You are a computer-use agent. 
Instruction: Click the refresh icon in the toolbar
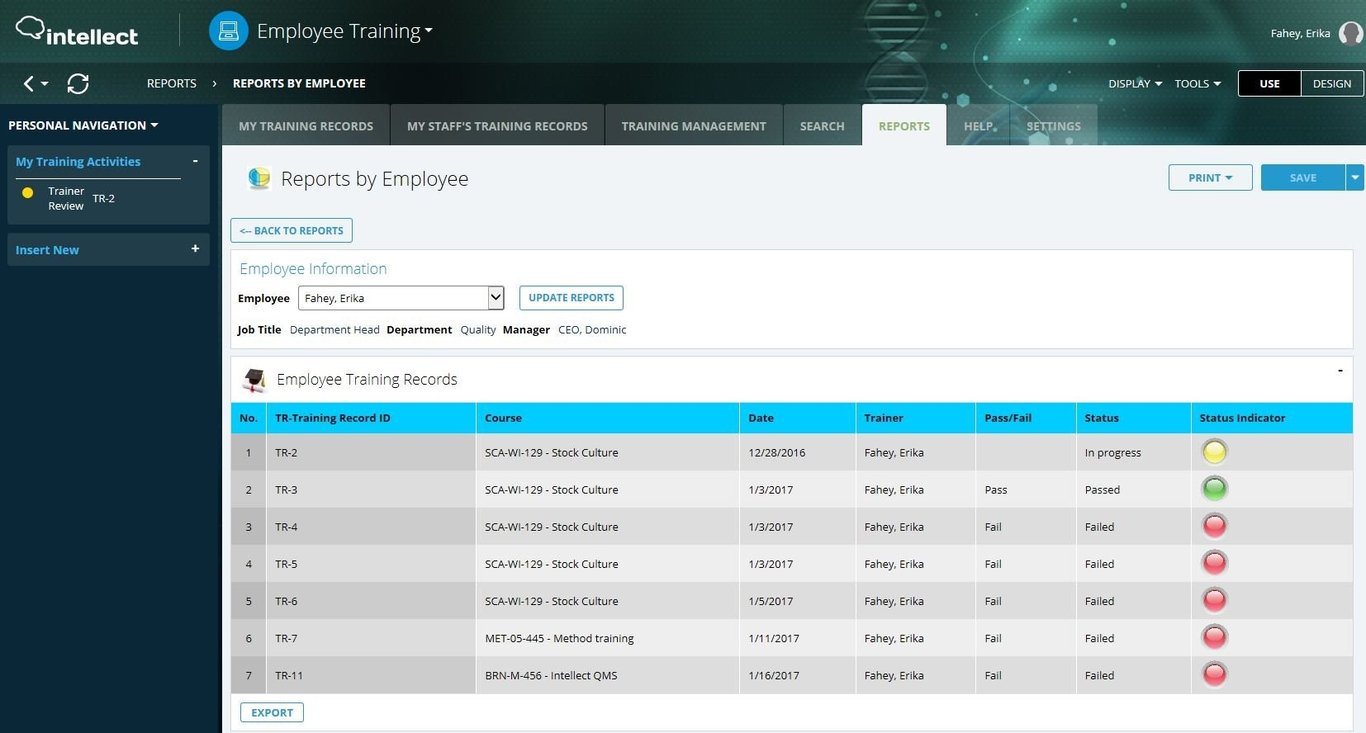point(78,83)
